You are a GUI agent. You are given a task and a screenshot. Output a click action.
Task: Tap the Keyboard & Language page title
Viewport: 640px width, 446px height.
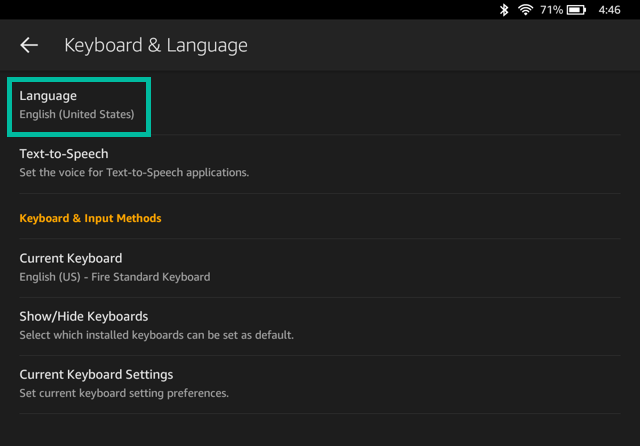coord(155,45)
